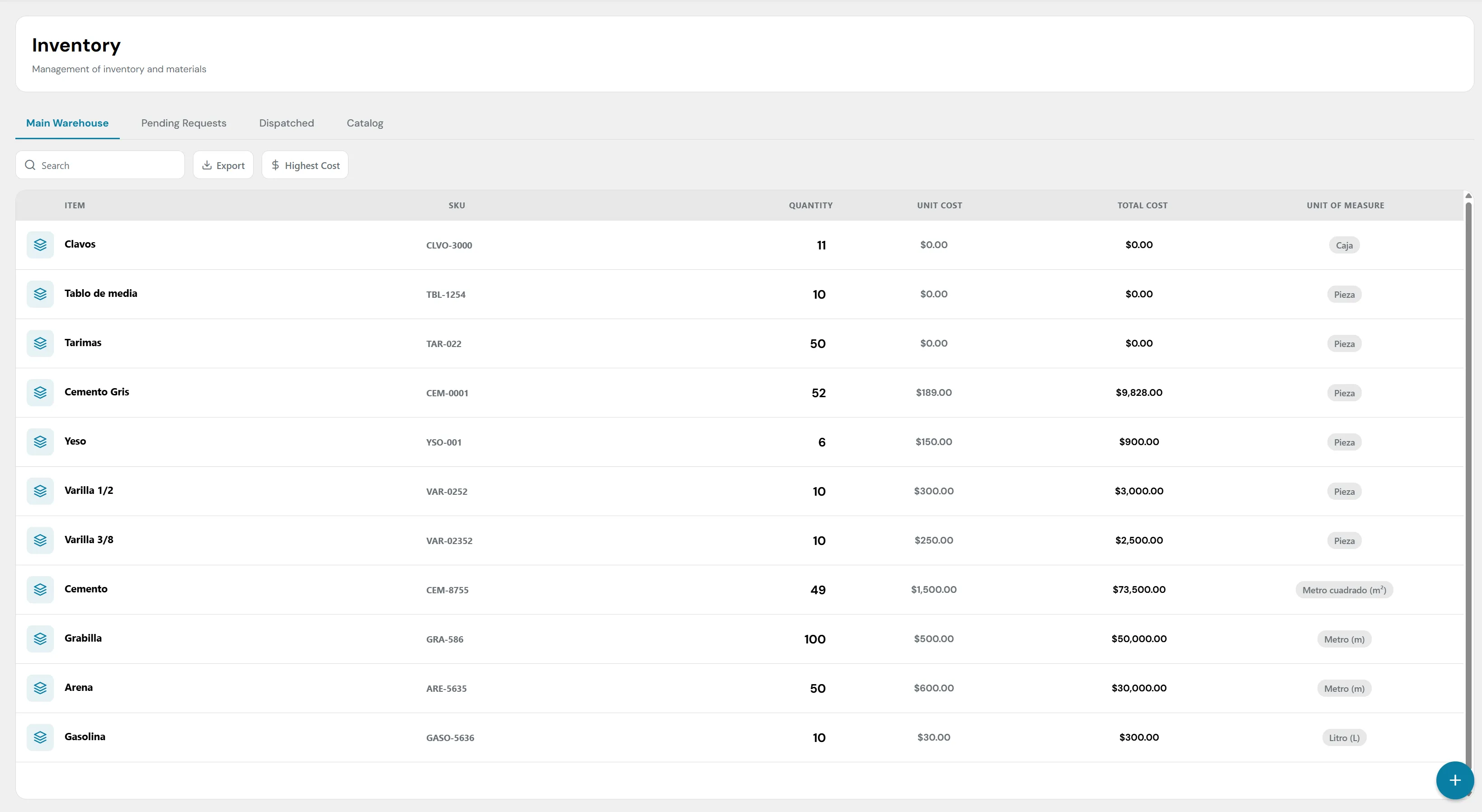Select the Varilla 3/8 item name
This screenshot has height=812, width=1482.
click(89, 540)
